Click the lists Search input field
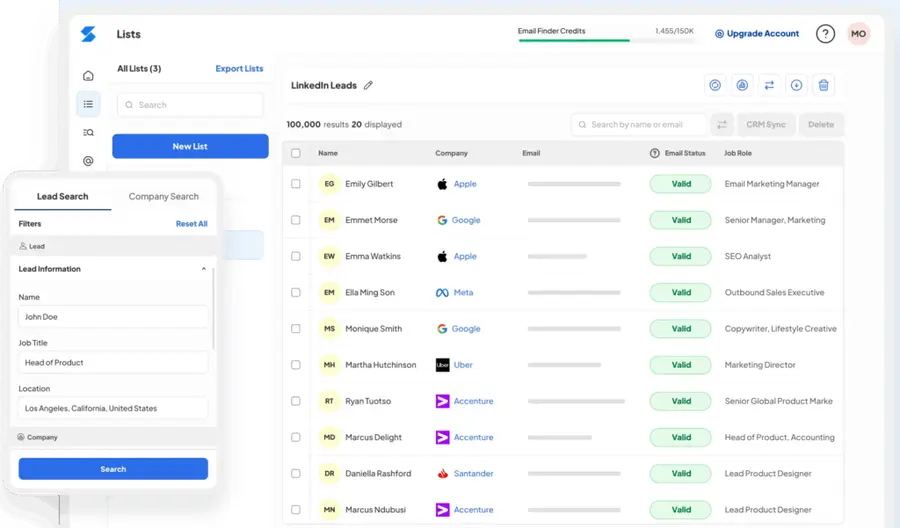This screenshot has height=528, width=900. [190, 105]
